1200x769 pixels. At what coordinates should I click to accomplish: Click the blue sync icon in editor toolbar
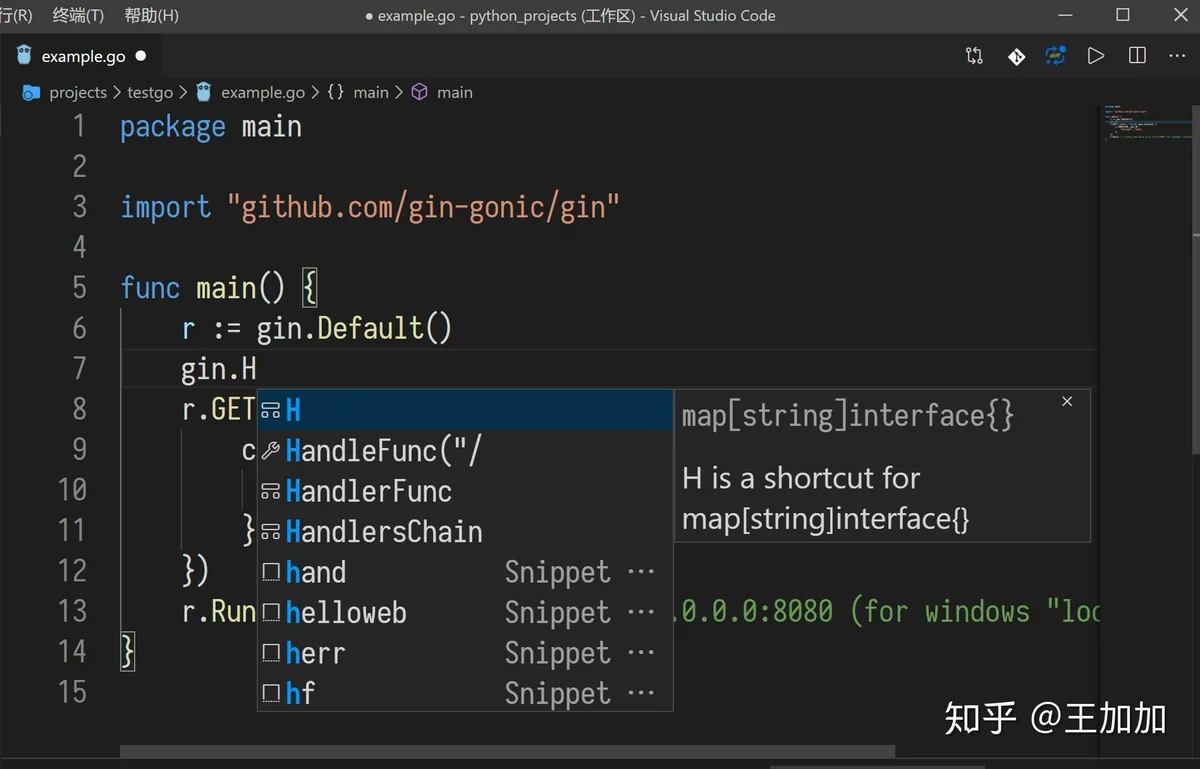pyautogui.click(x=1056, y=56)
